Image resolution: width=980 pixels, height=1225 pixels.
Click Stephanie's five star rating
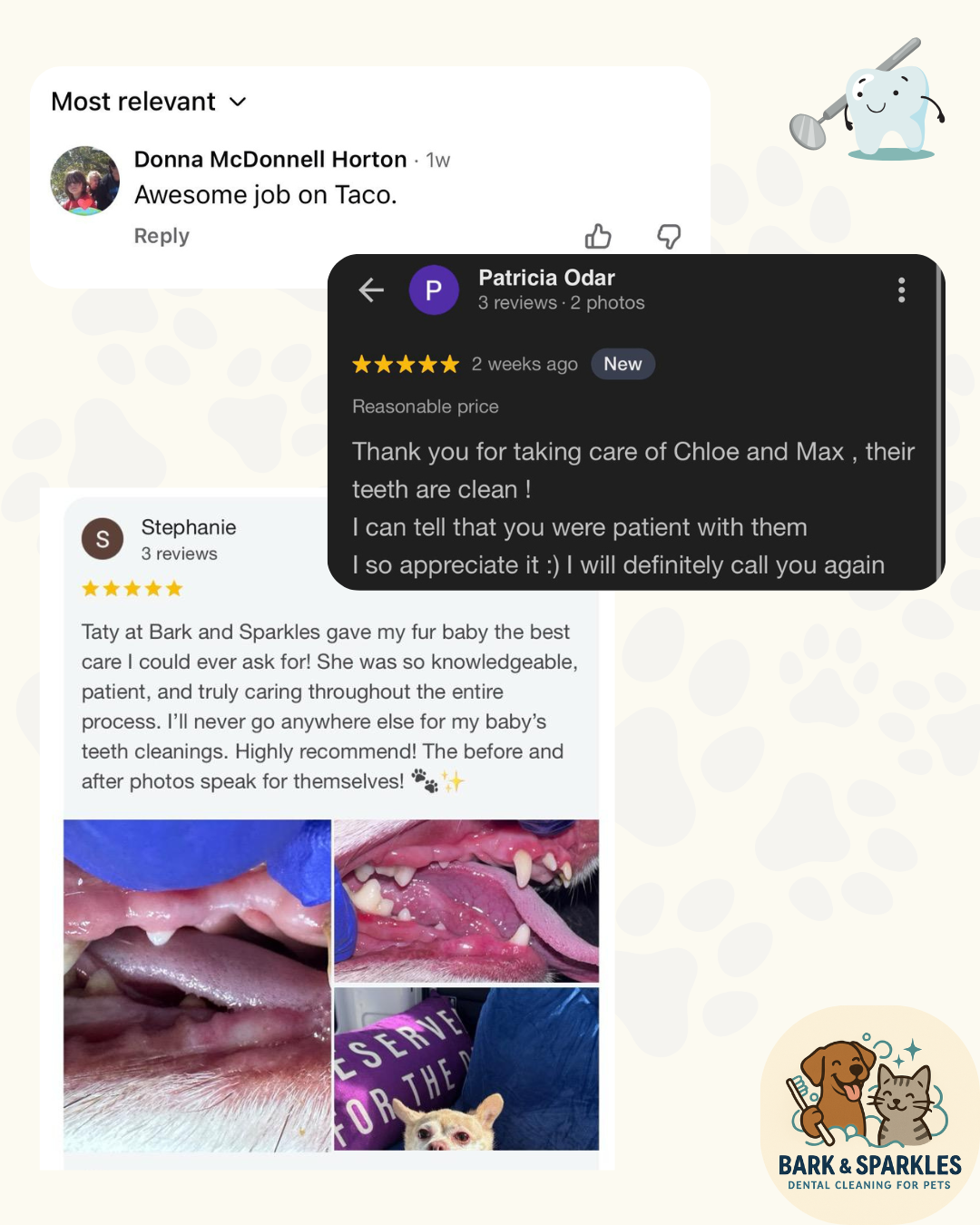[132, 589]
